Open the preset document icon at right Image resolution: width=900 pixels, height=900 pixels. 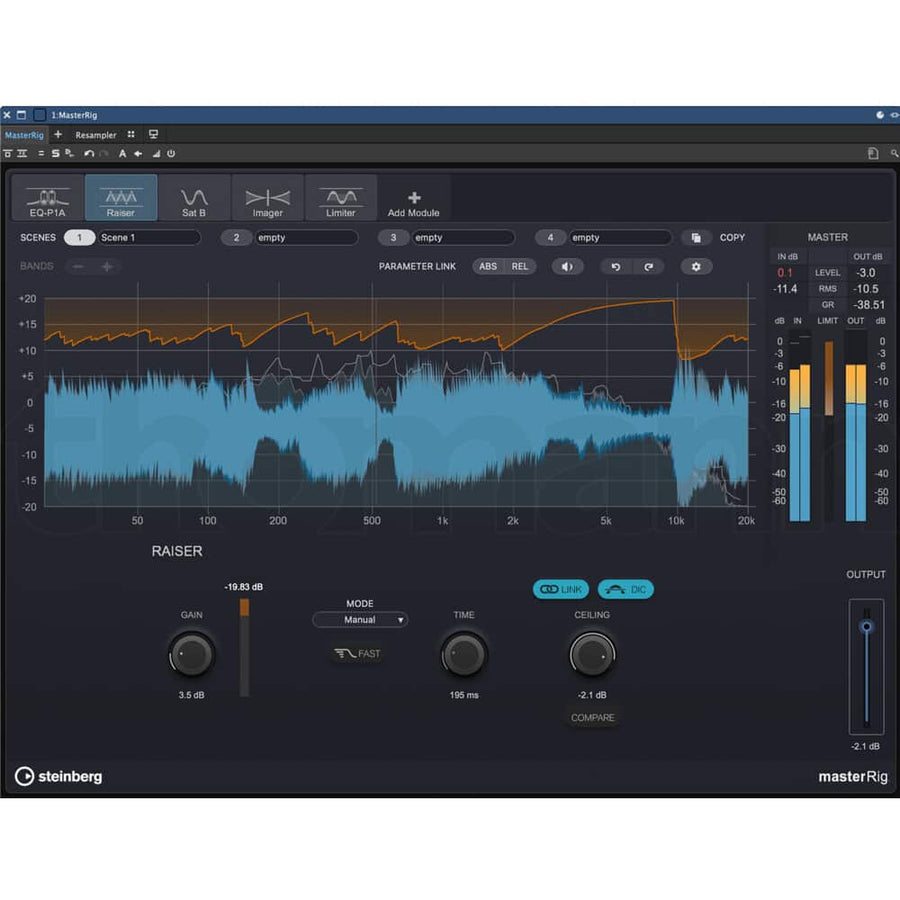pos(873,153)
